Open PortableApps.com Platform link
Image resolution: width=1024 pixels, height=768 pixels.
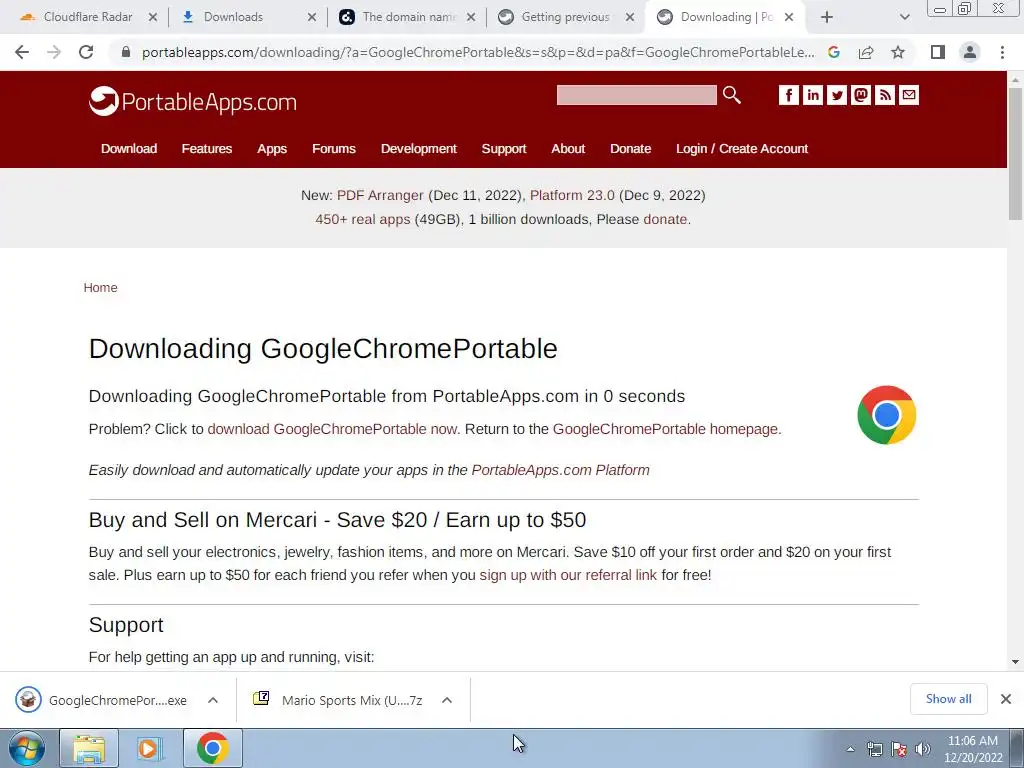coord(560,470)
